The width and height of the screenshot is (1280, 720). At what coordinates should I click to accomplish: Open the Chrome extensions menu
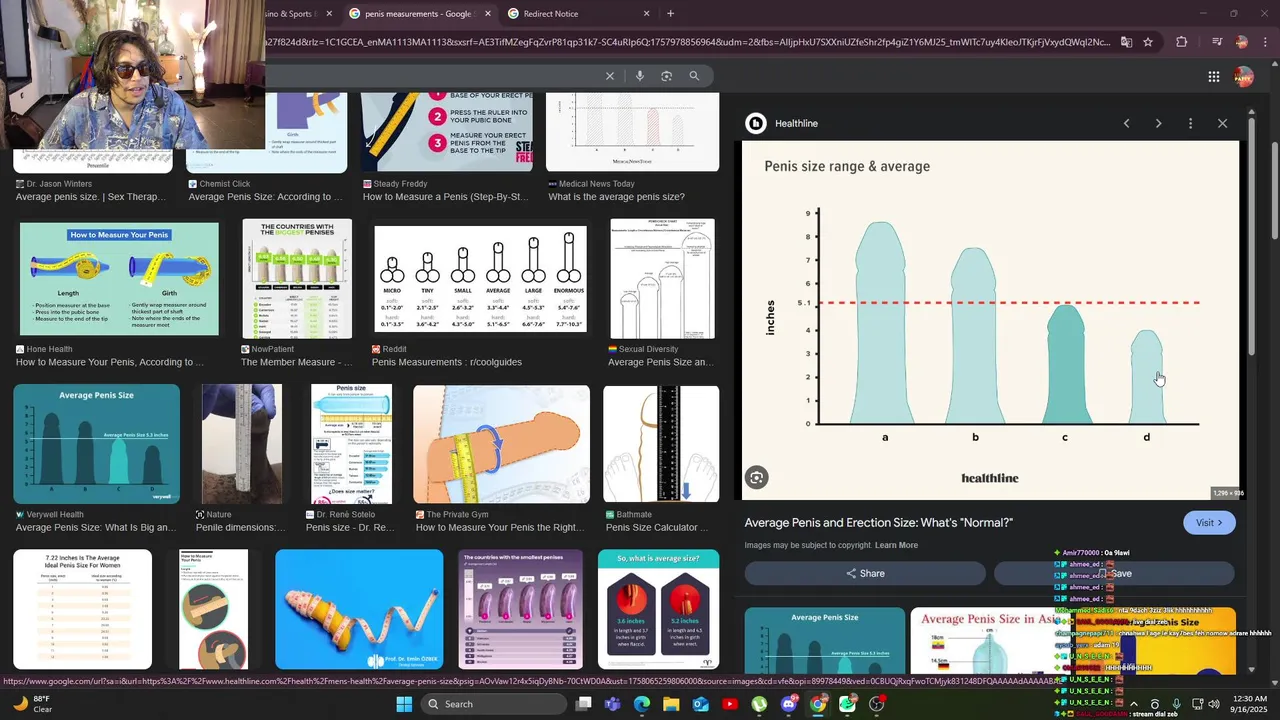point(1182,42)
